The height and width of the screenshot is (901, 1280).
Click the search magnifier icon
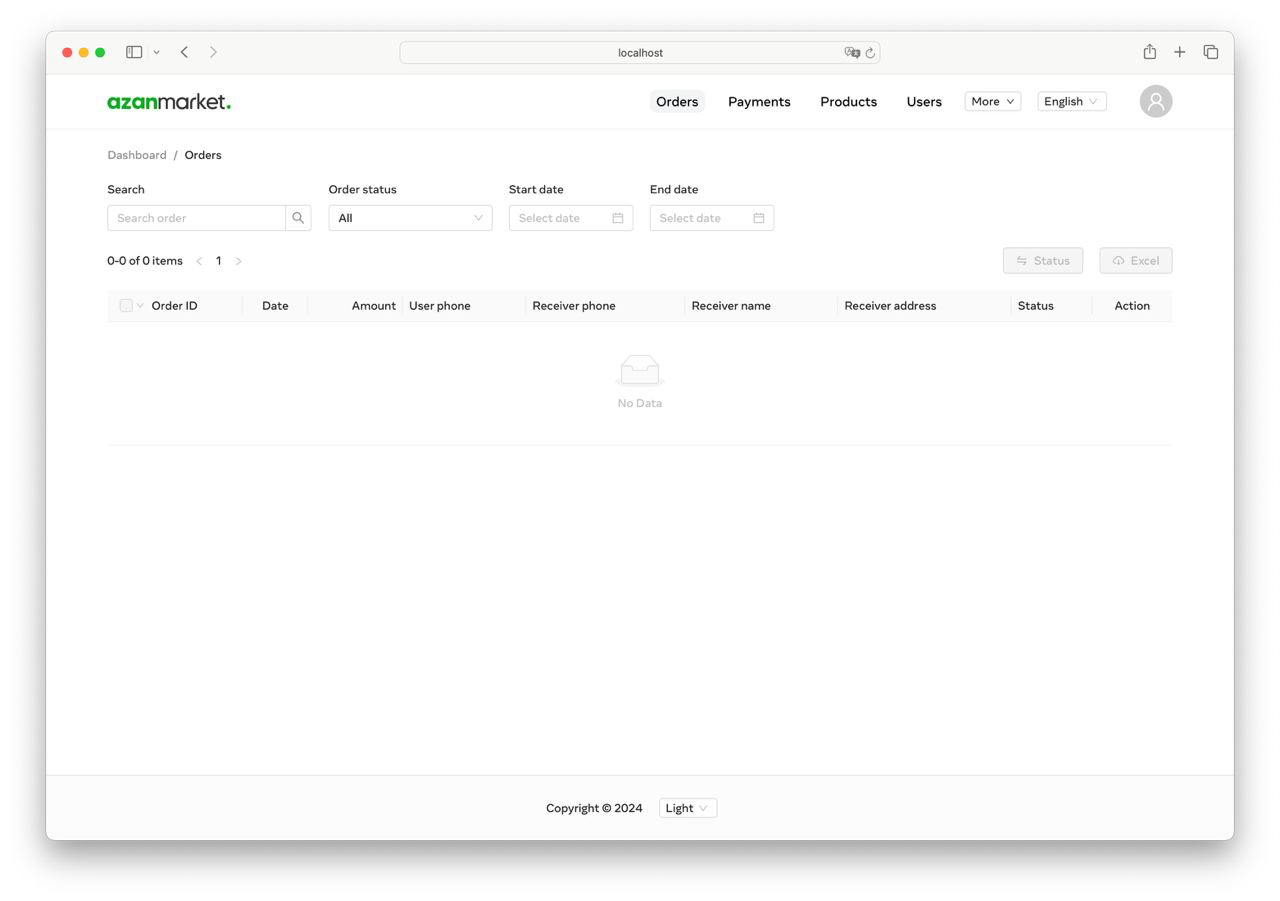click(298, 217)
